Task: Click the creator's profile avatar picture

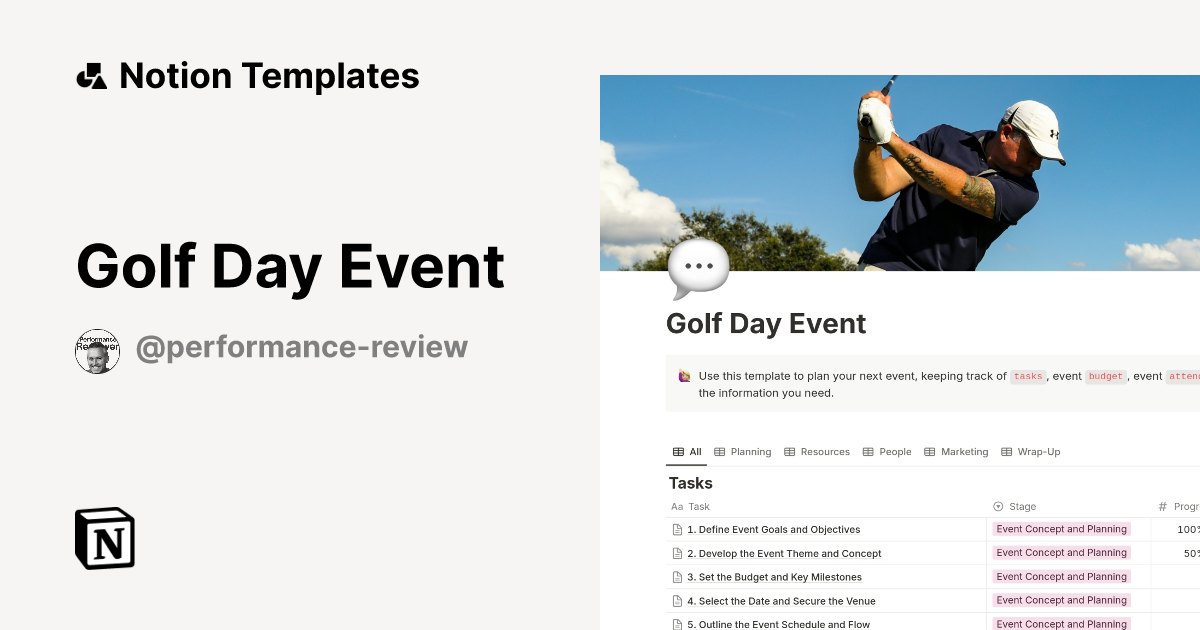Action: tap(97, 350)
